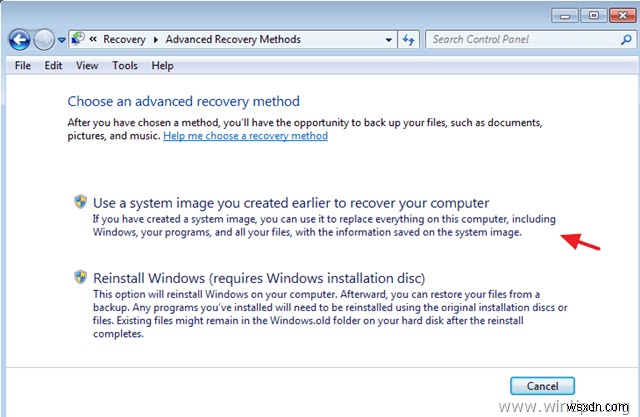Expand the arrow after Recovery breadcrumb
This screenshot has width=640, height=417.
[156, 40]
